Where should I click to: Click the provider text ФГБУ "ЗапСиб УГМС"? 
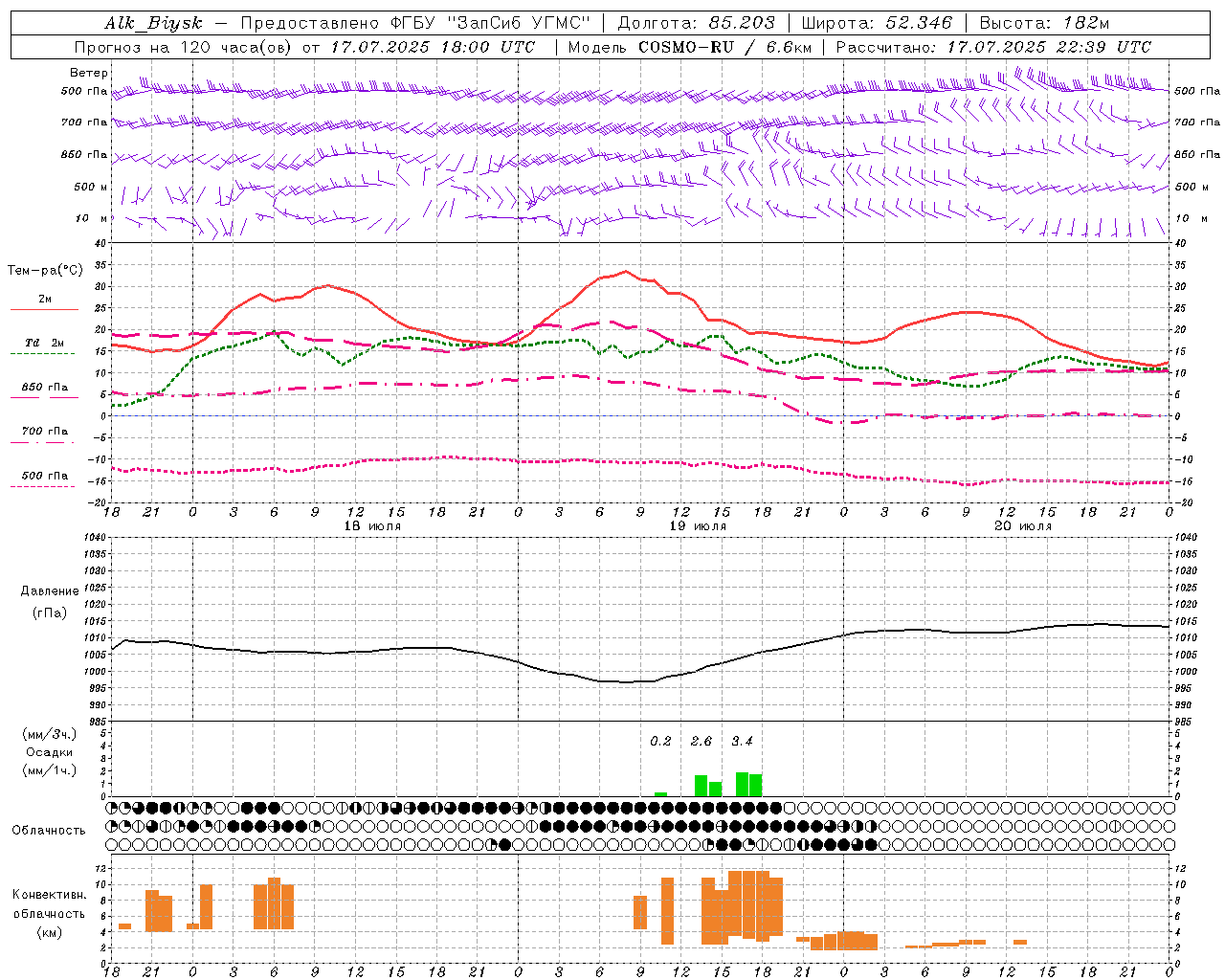tap(491, 24)
